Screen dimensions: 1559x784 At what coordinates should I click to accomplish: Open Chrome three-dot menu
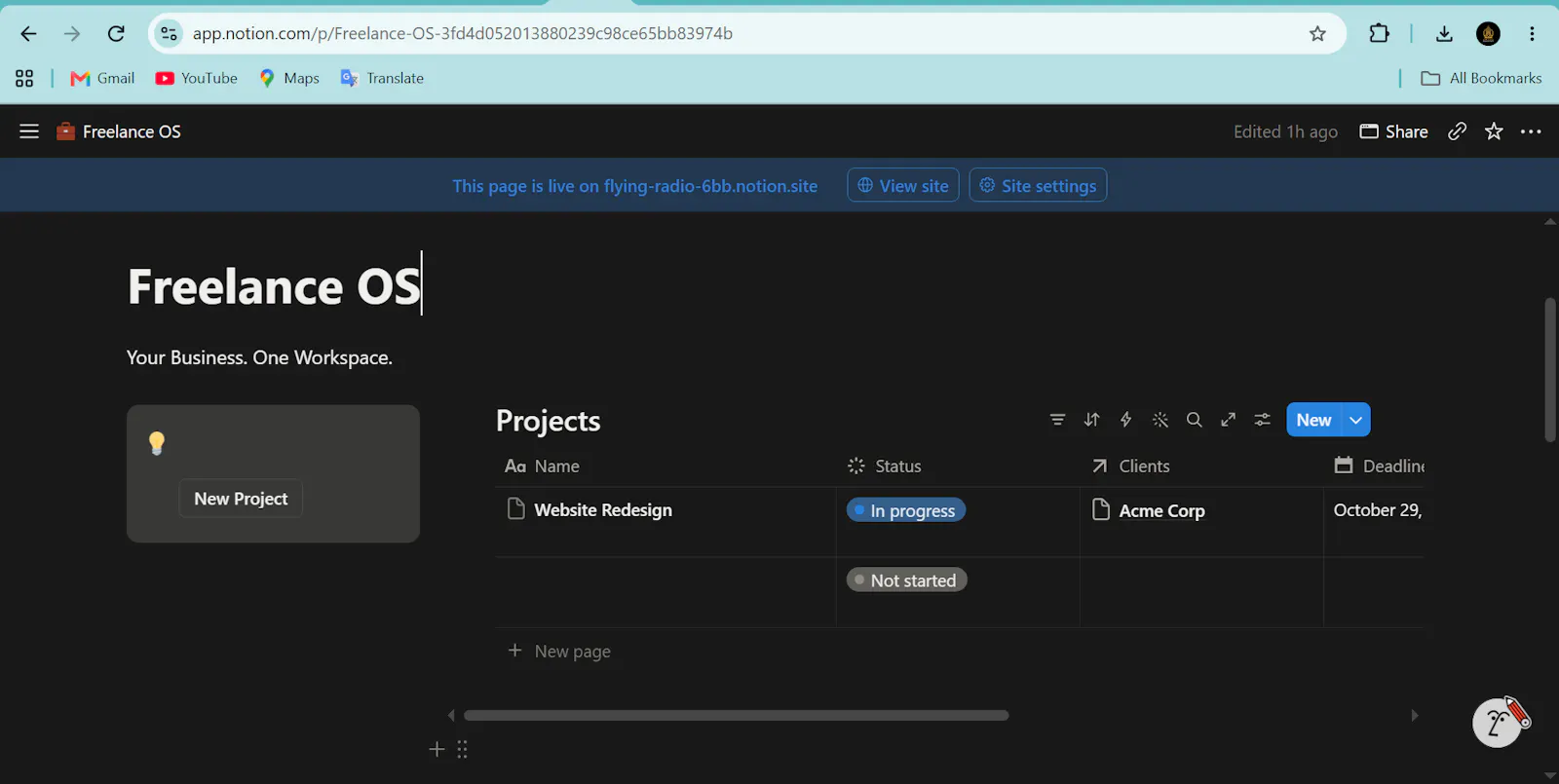(x=1532, y=34)
